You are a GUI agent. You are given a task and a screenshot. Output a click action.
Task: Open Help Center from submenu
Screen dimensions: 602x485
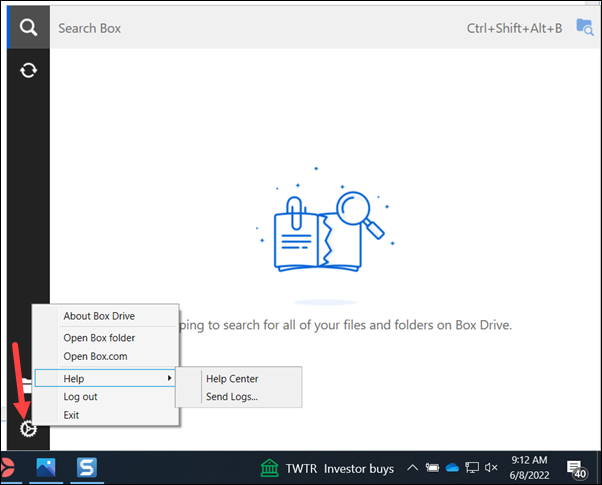point(239,379)
